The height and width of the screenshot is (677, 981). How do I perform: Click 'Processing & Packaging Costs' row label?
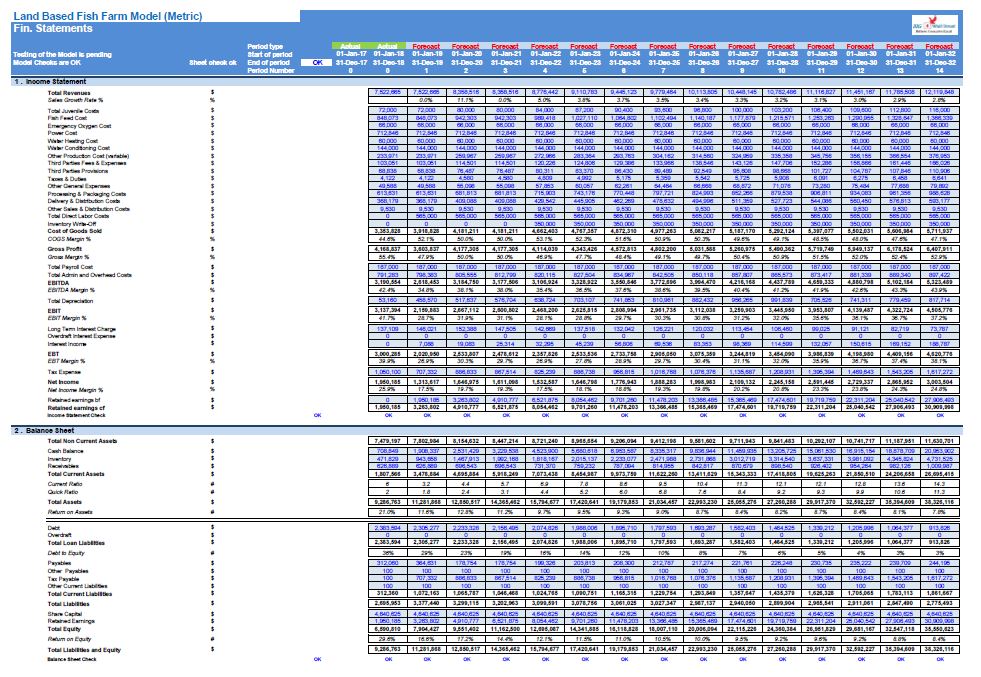[87, 194]
